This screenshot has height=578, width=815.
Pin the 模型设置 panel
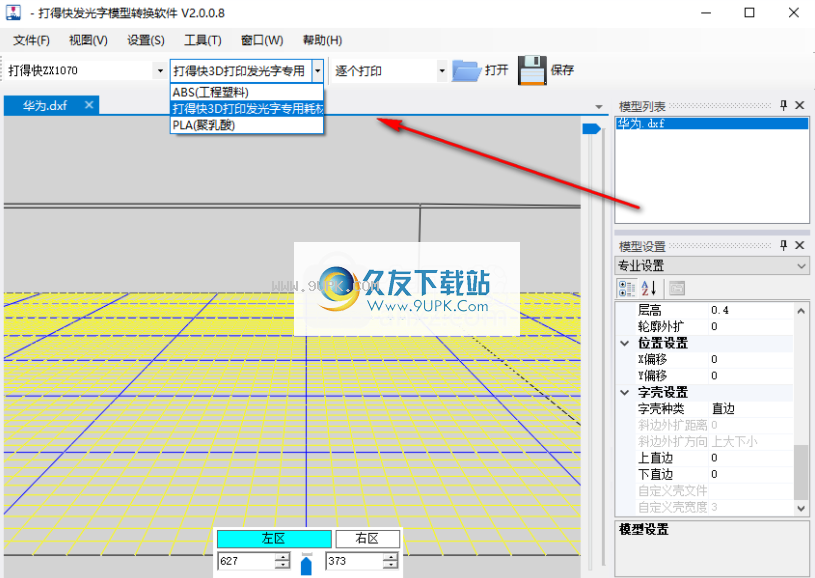pyautogui.click(x=784, y=245)
